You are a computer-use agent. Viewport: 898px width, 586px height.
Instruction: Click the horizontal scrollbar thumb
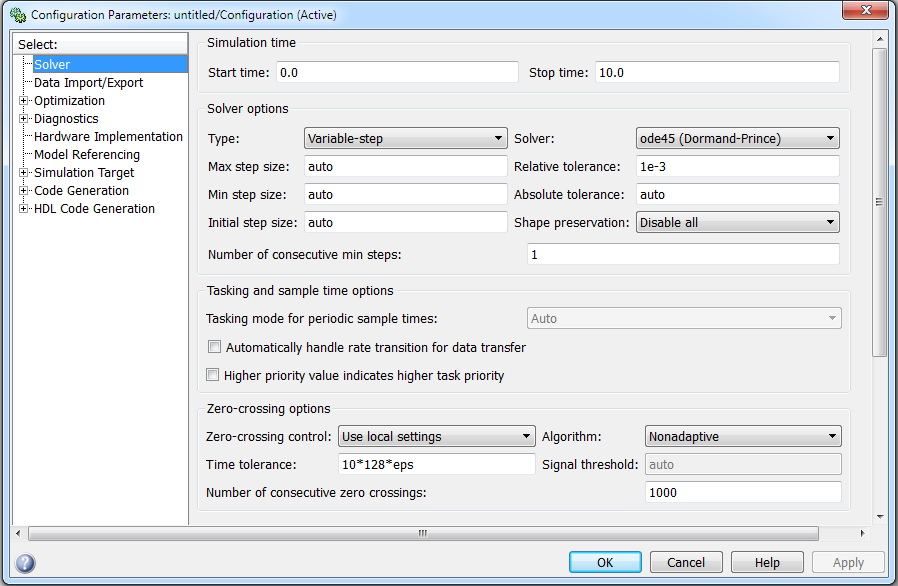click(x=423, y=533)
